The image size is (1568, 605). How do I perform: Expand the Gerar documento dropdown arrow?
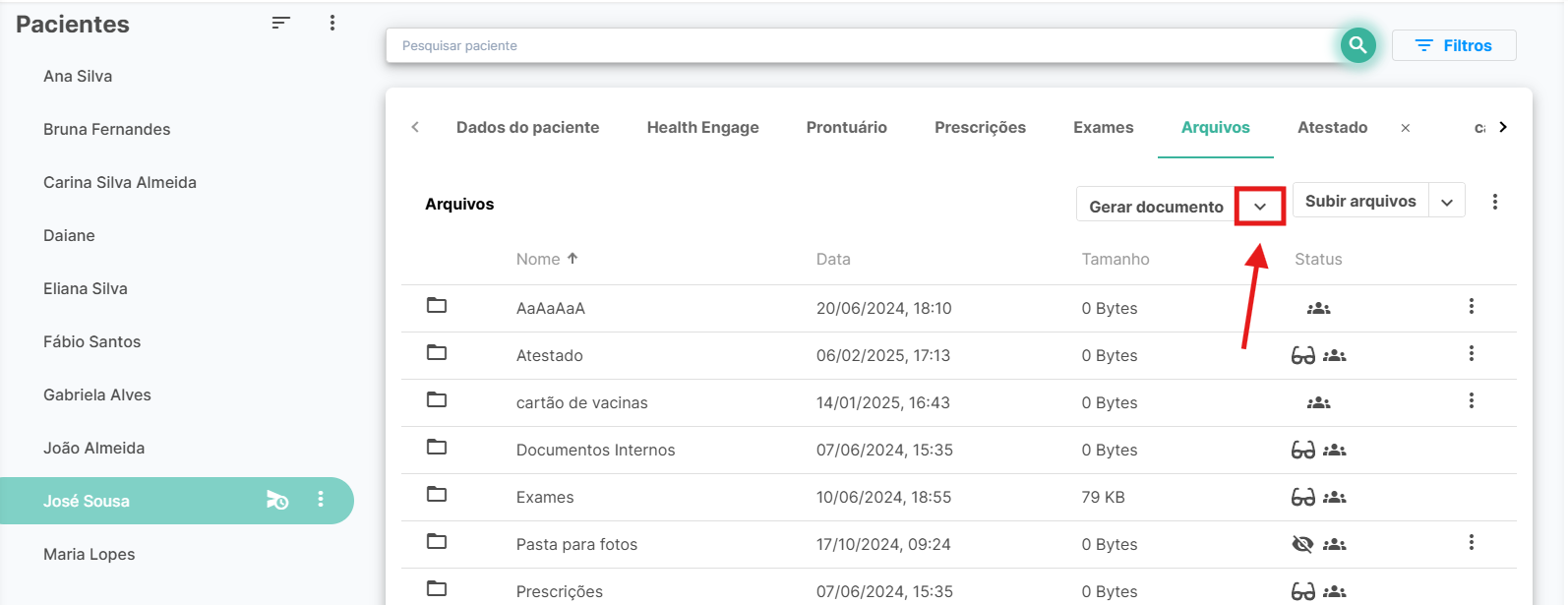1259,207
